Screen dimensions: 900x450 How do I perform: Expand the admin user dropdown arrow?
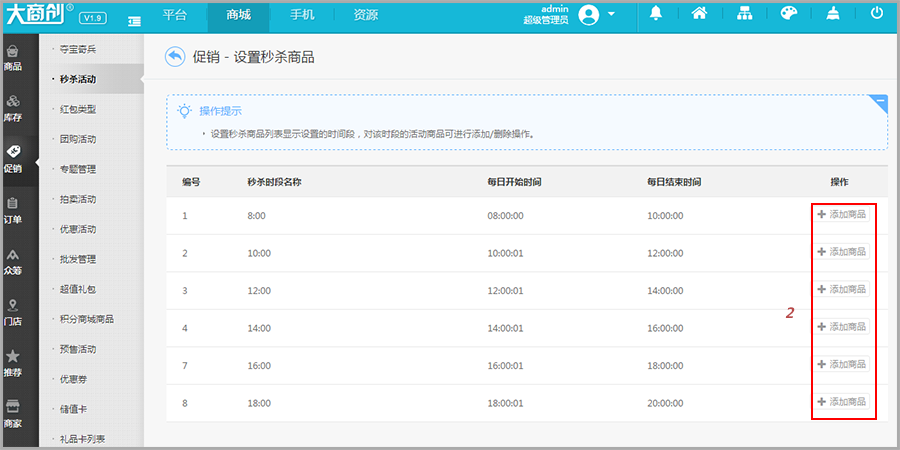[611, 14]
